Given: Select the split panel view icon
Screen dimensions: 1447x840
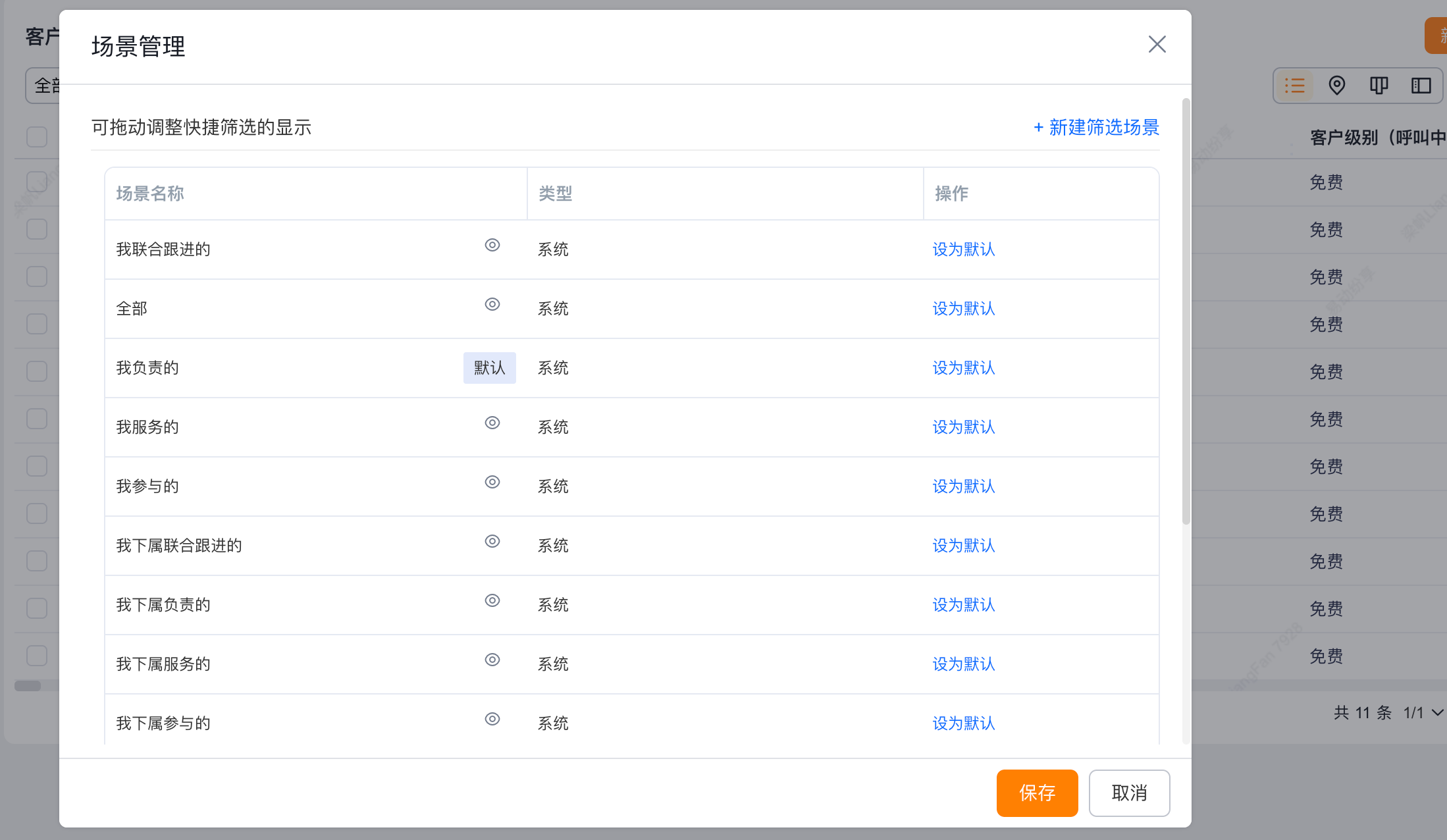Looking at the screenshot, I should (1421, 86).
